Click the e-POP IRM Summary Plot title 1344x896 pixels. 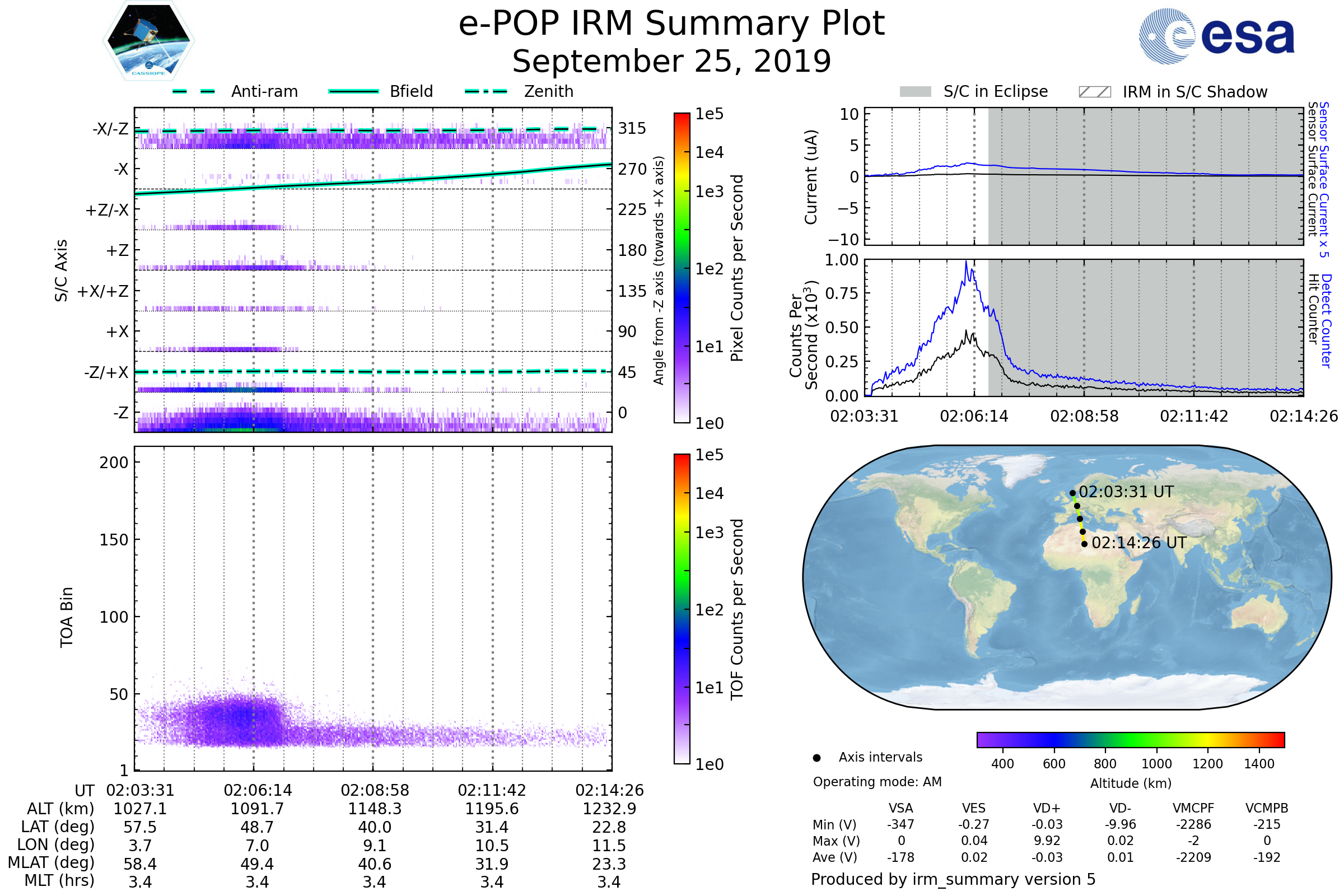pyautogui.click(x=671, y=24)
